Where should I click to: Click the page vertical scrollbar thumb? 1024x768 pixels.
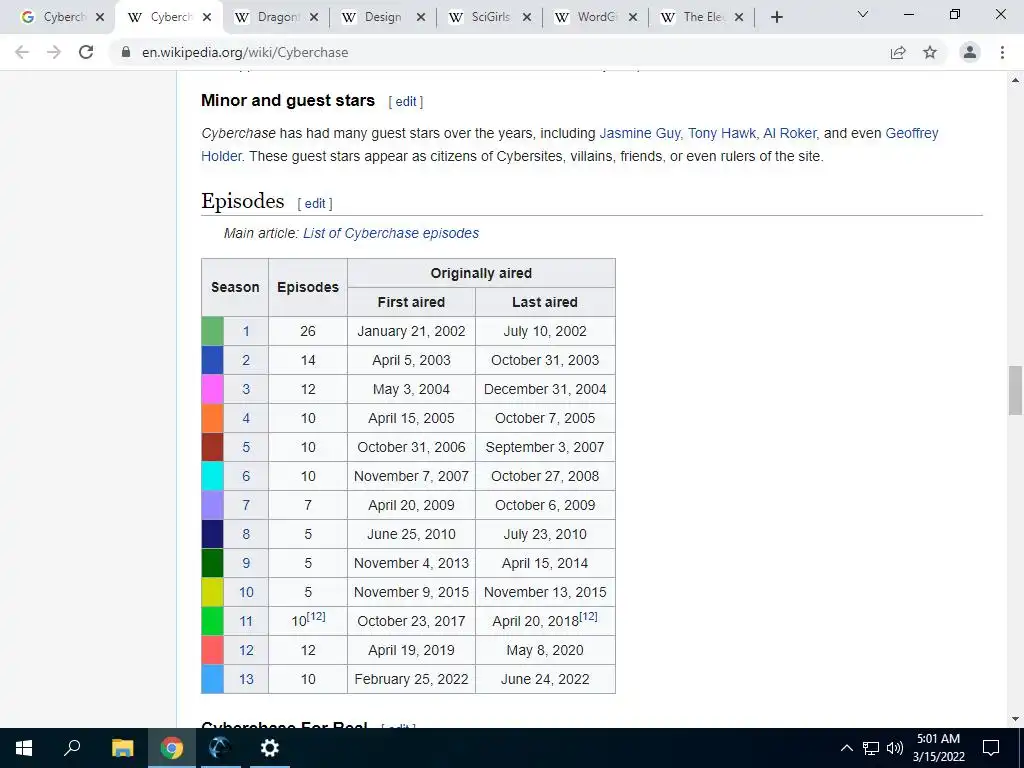coord(1015,390)
